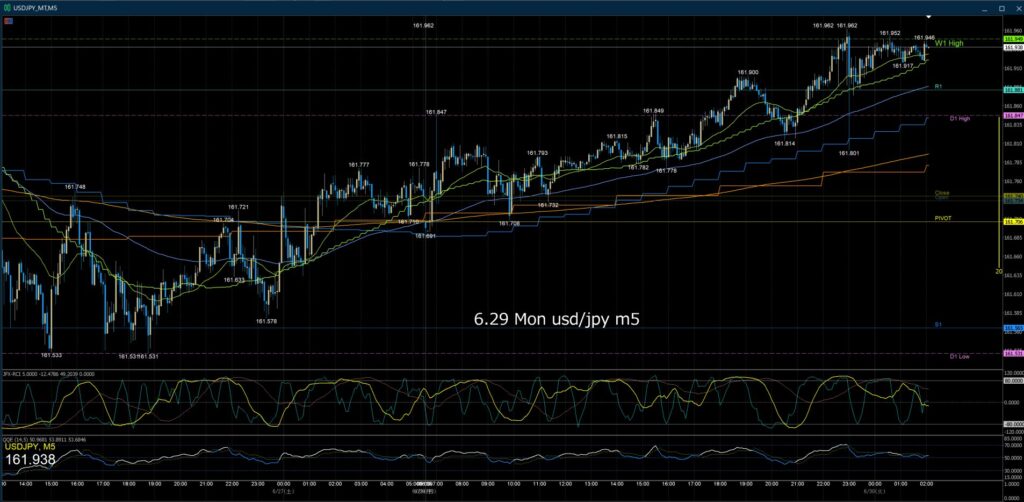
Task: Click the small red icon below the title
Action: coord(8,21)
